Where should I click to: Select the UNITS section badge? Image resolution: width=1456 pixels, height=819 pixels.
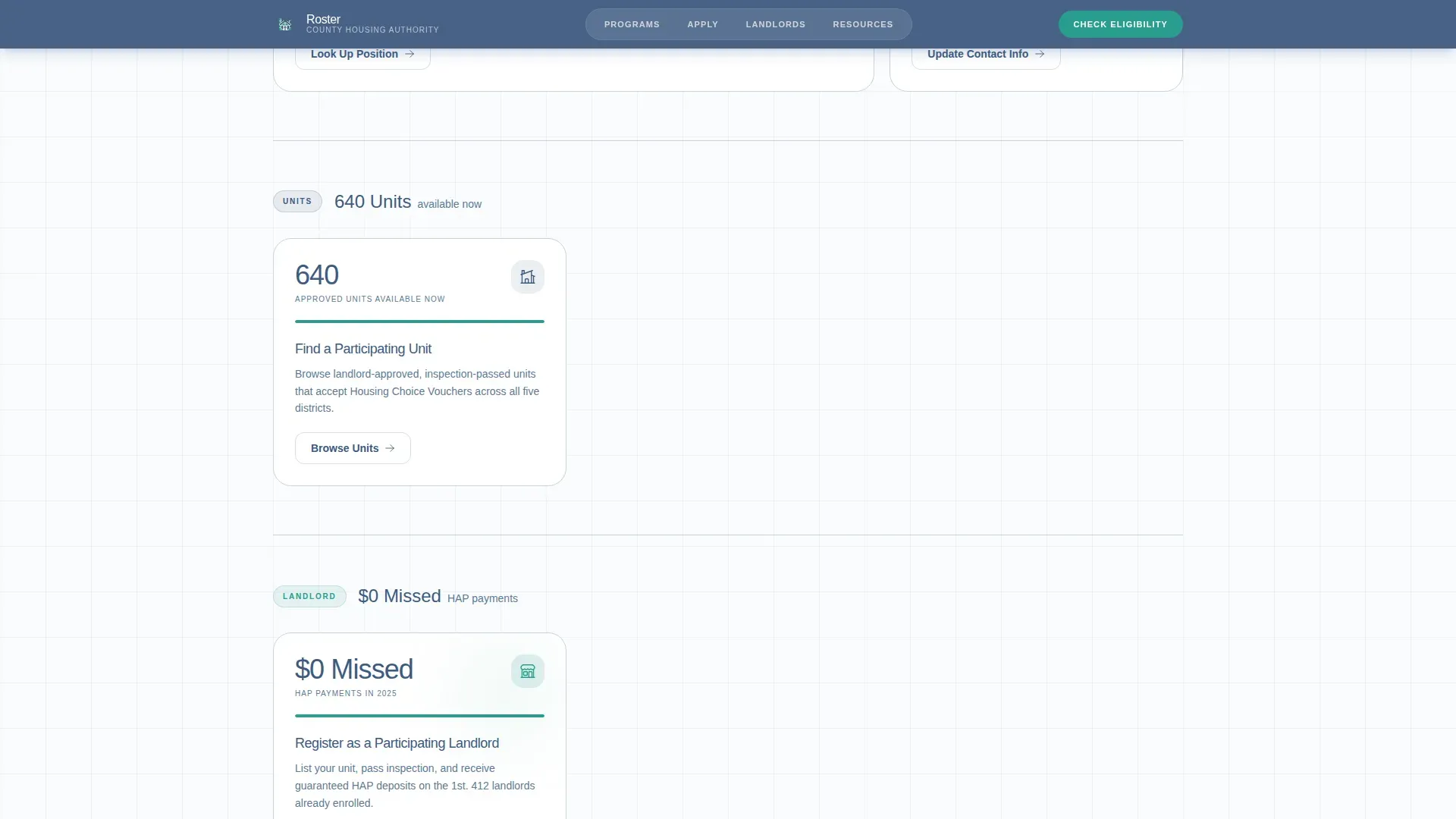tap(297, 201)
